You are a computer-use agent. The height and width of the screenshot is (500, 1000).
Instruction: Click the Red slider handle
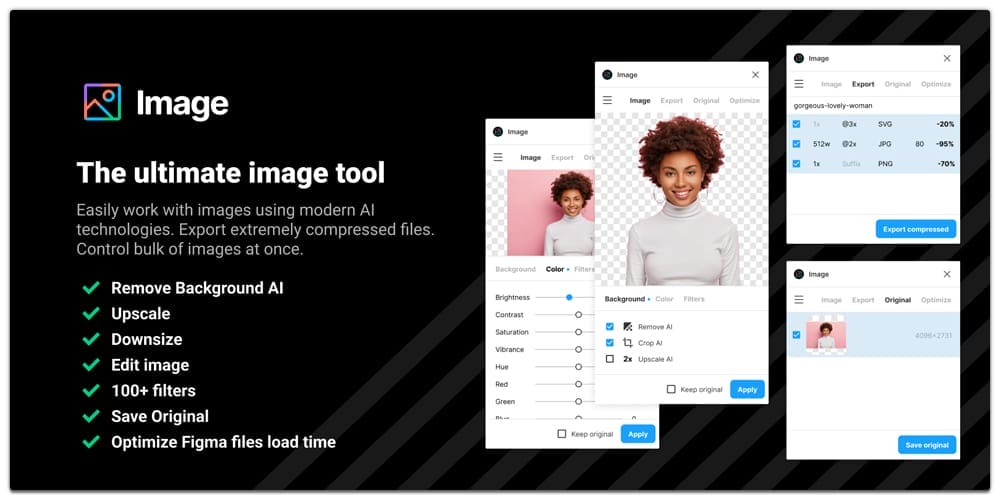click(578, 384)
